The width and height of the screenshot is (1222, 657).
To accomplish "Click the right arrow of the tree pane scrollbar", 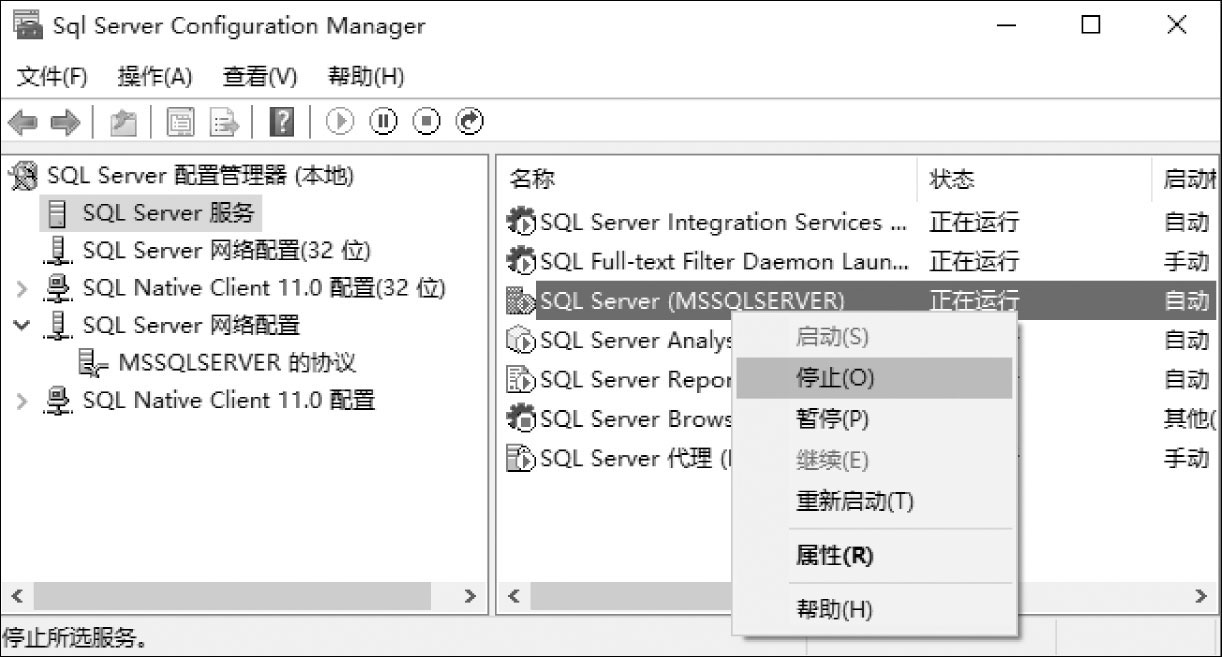I will [x=470, y=596].
